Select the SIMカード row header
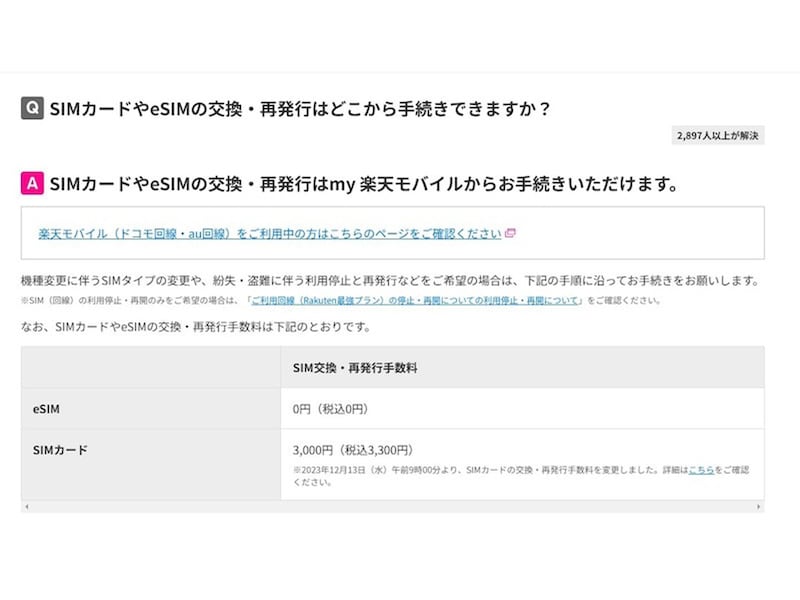 coord(55,450)
